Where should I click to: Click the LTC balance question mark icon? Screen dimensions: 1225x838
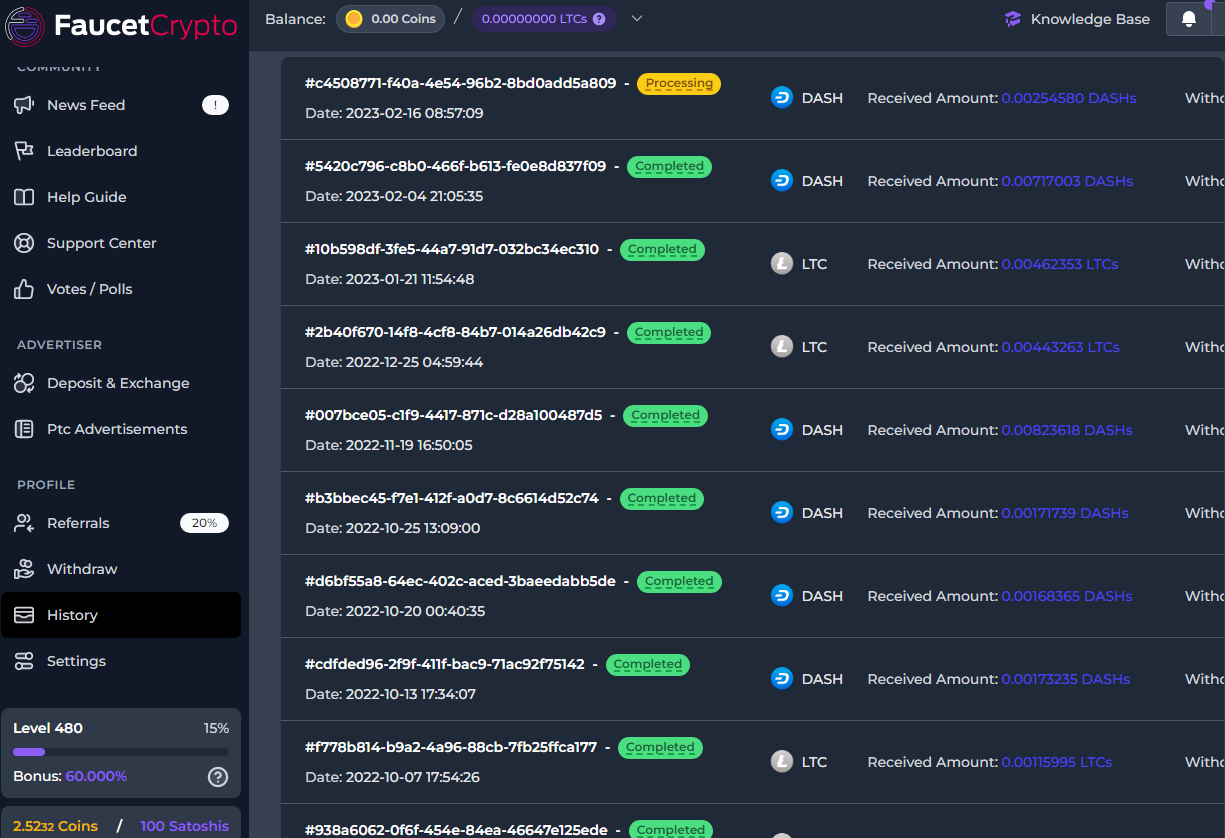pyautogui.click(x=599, y=19)
